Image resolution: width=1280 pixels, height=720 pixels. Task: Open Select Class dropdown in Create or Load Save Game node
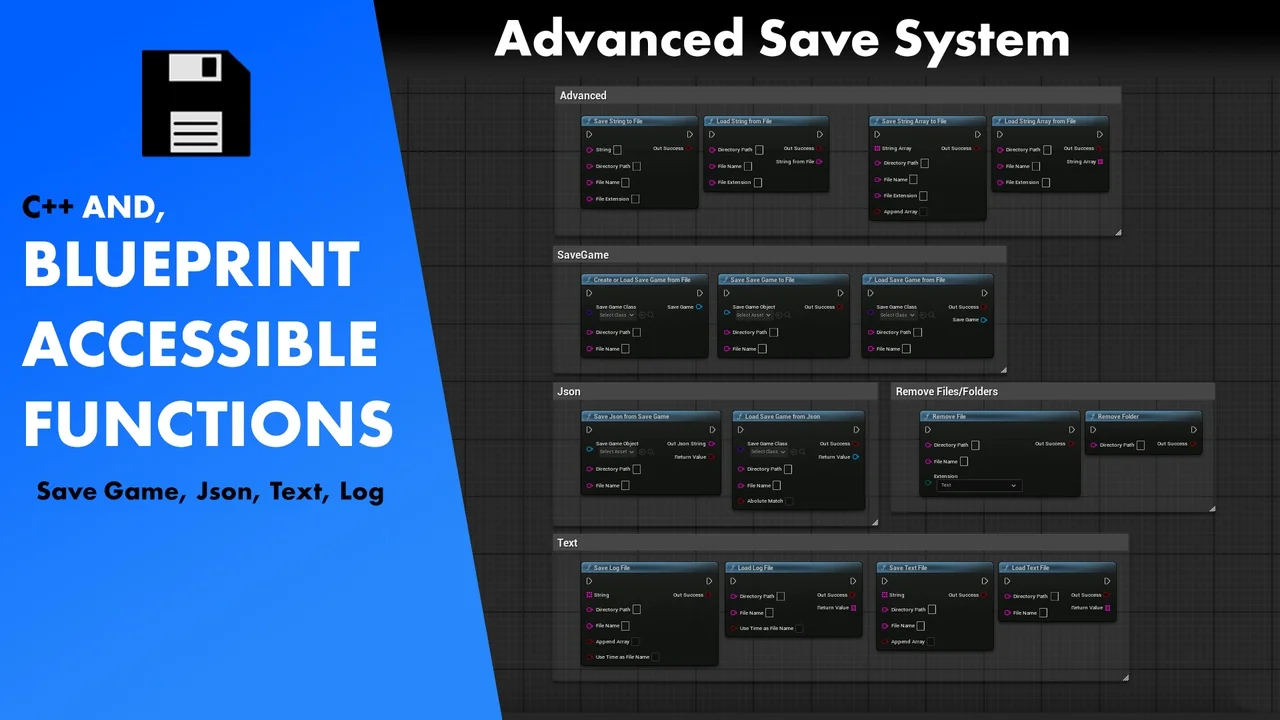617,315
